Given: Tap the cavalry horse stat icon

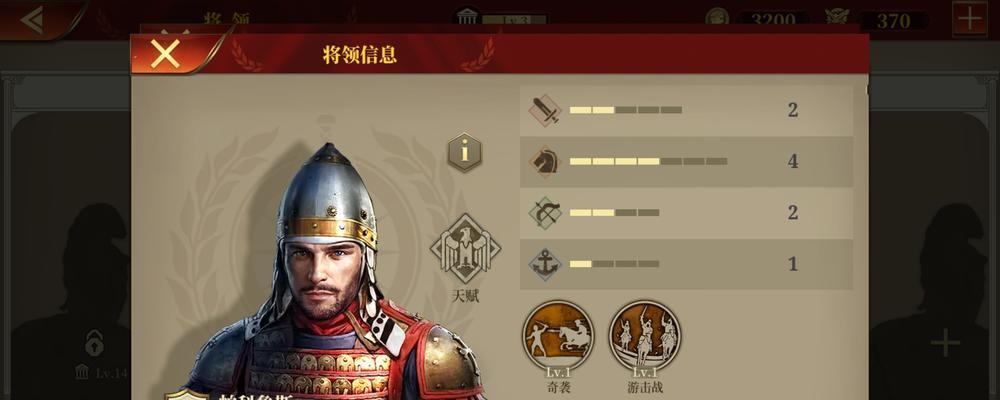Looking at the screenshot, I should (x=545, y=161).
